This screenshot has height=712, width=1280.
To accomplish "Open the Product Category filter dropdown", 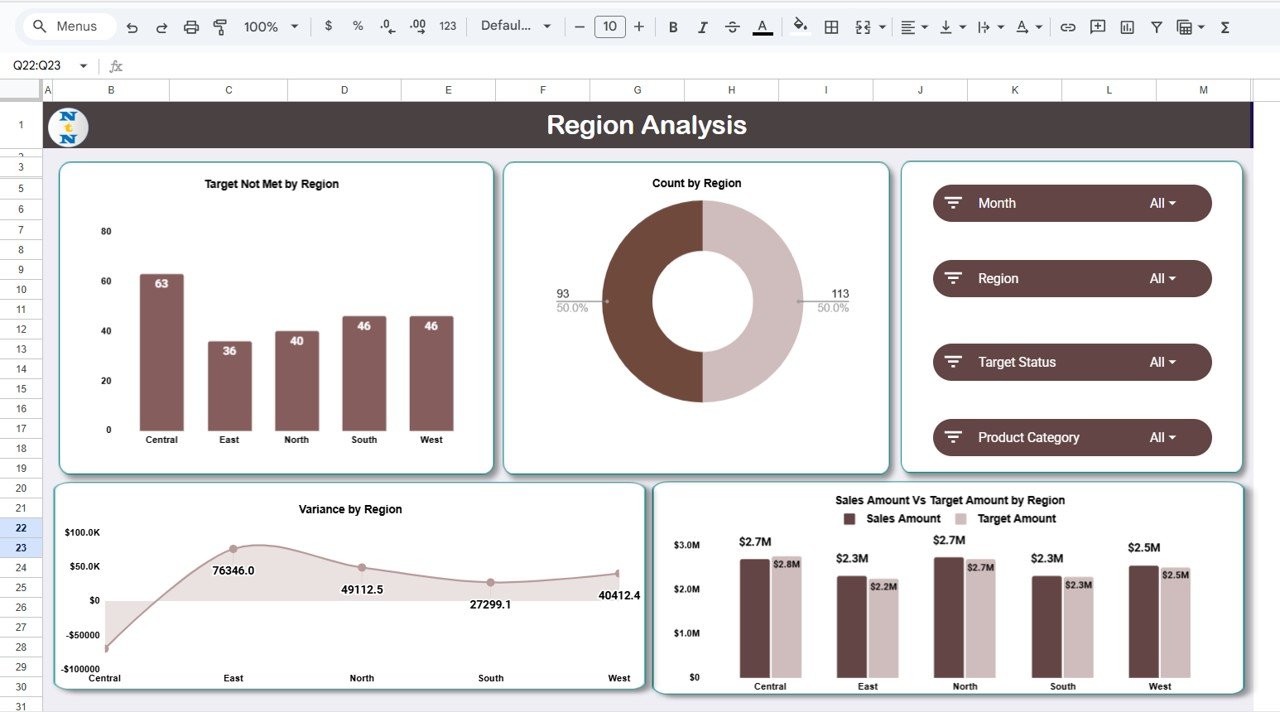I will [1163, 437].
